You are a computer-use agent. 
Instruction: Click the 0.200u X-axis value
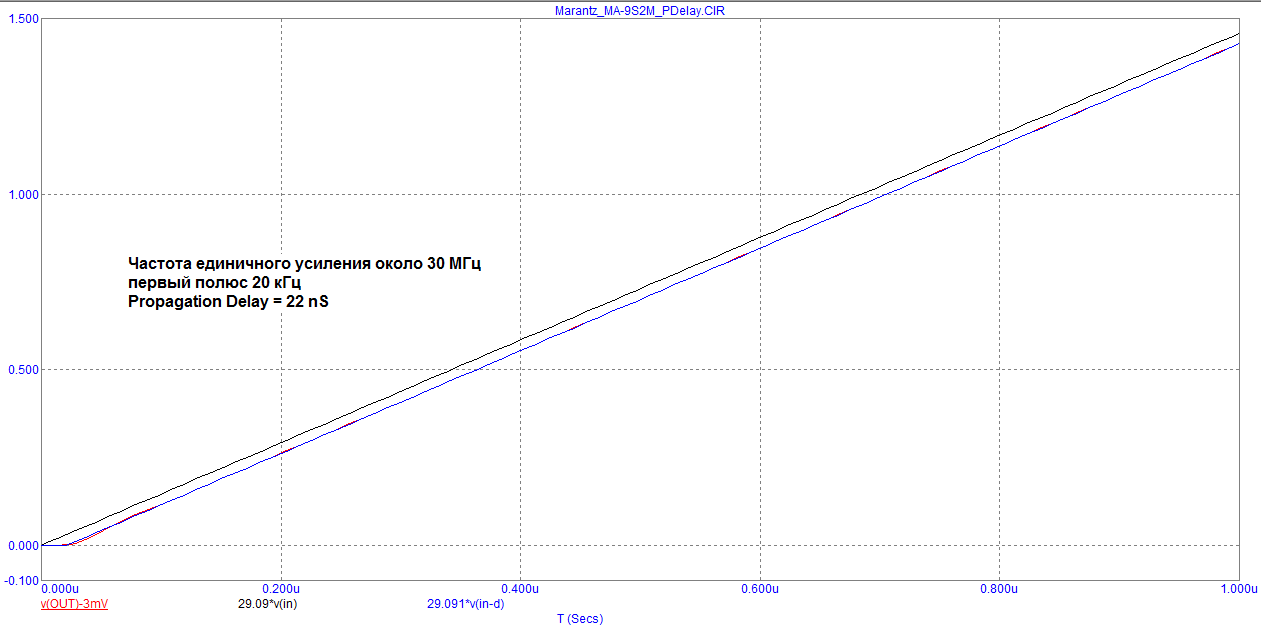pos(281,590)
